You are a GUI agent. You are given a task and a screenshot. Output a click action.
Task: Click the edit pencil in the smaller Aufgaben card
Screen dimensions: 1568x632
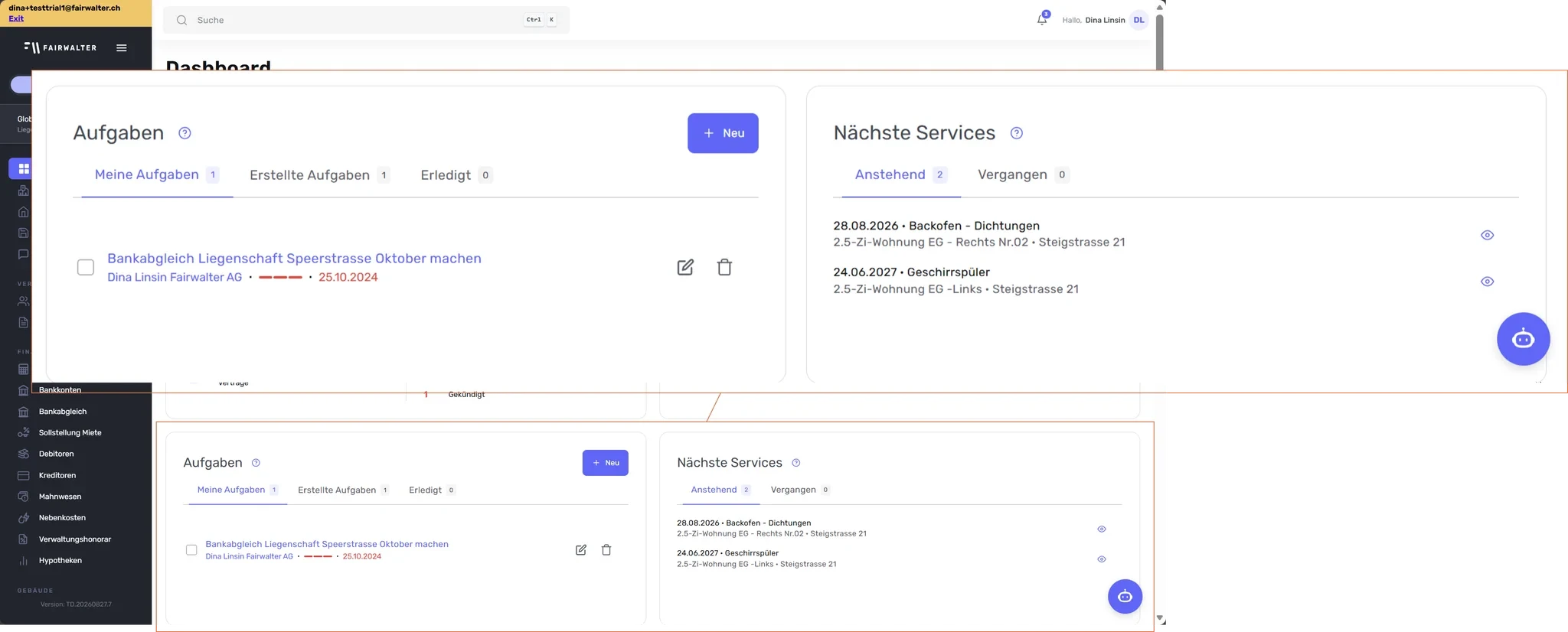point(581,549)
